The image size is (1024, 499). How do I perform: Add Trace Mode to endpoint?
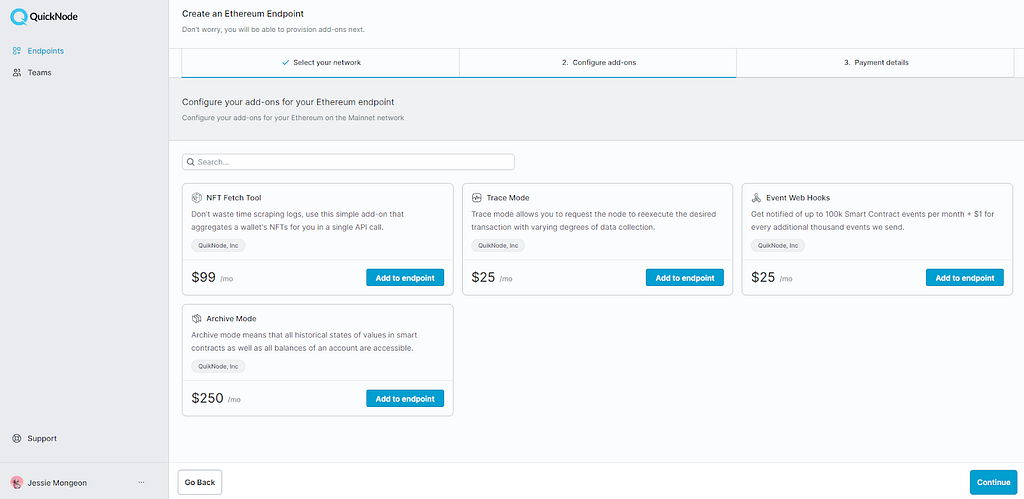(x=685, y=278)
